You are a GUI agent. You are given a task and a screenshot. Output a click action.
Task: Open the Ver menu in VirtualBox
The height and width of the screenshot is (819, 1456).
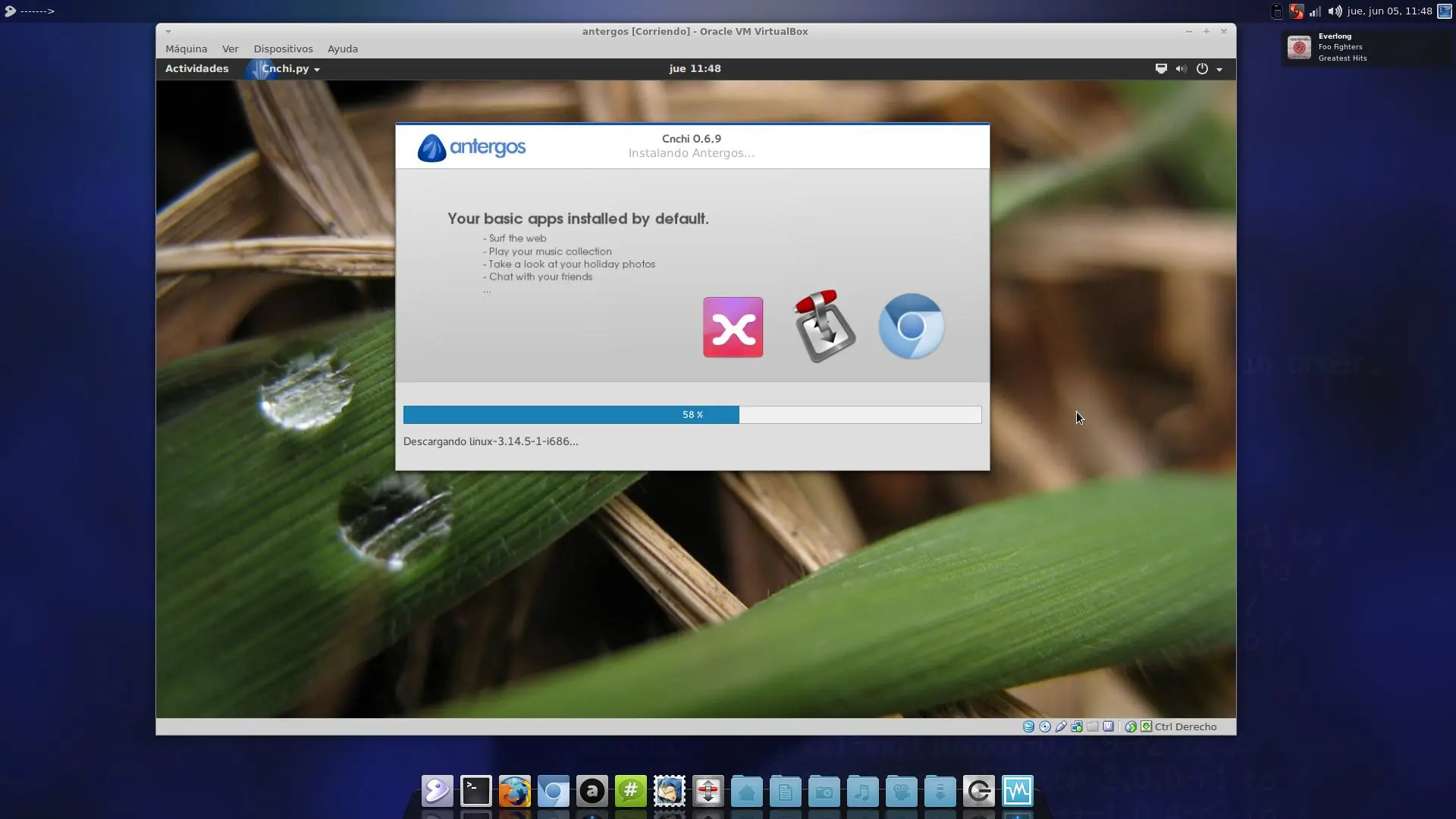pos(230,49)
